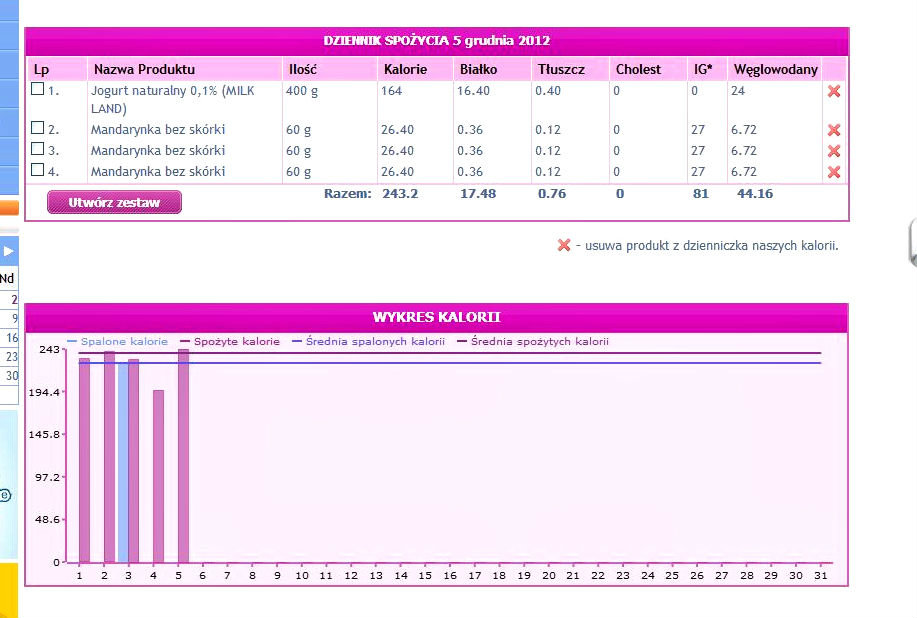Click the 194.4 y-axis label
917x618 pixels.
44,392
